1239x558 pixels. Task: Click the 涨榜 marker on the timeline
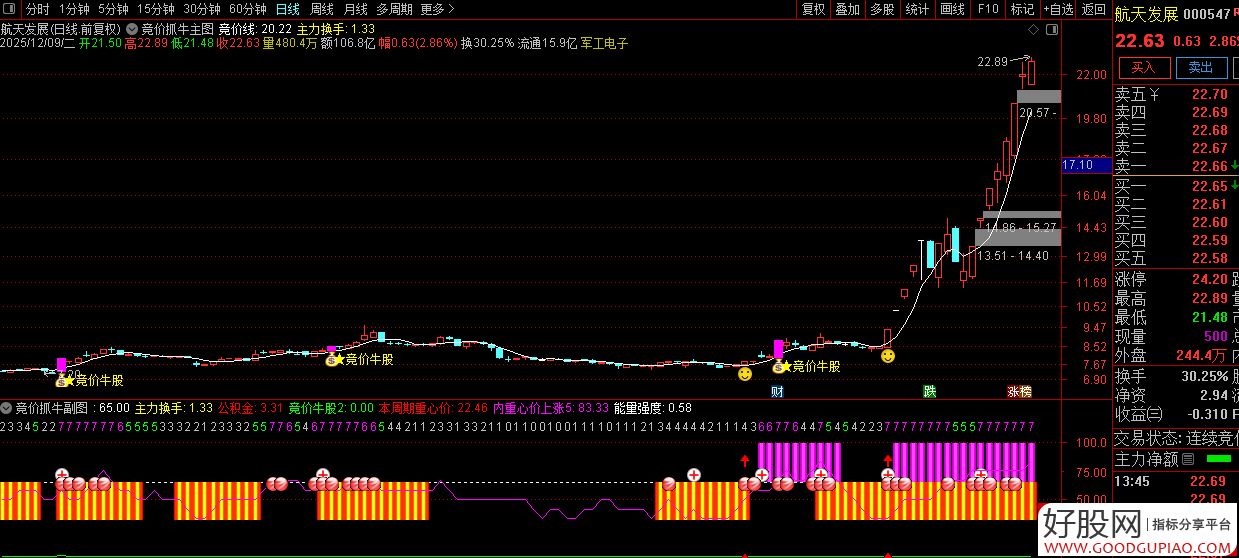tap(1019, 391)
